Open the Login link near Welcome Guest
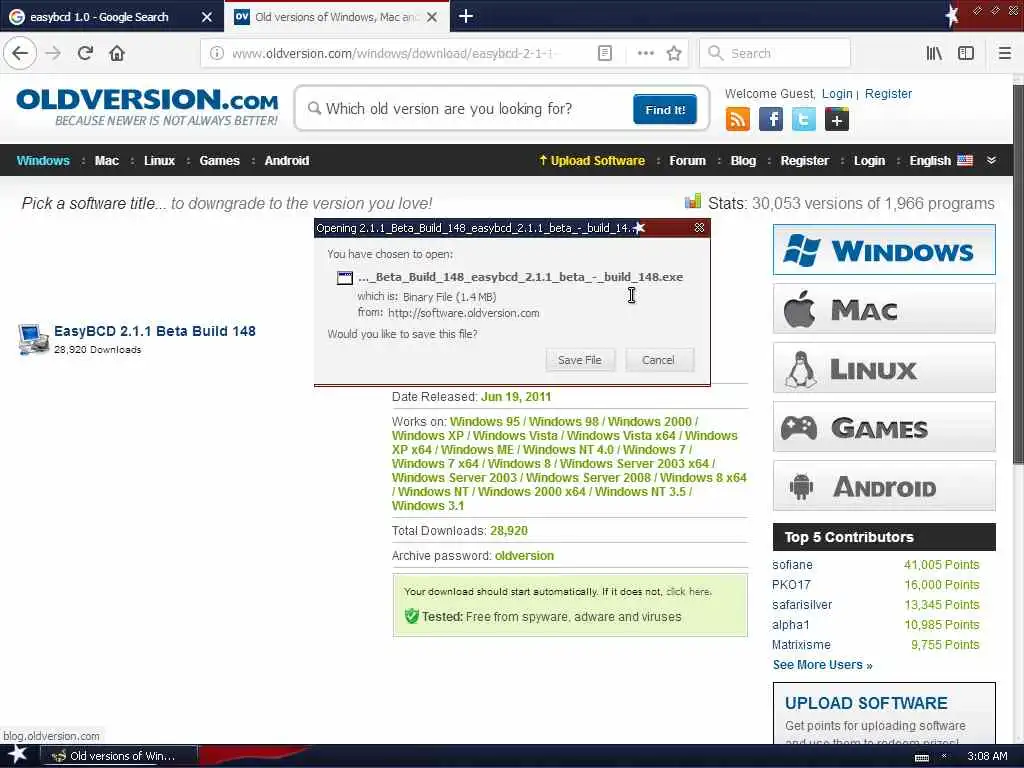The image size is (1024, 768). pos(837,94)
